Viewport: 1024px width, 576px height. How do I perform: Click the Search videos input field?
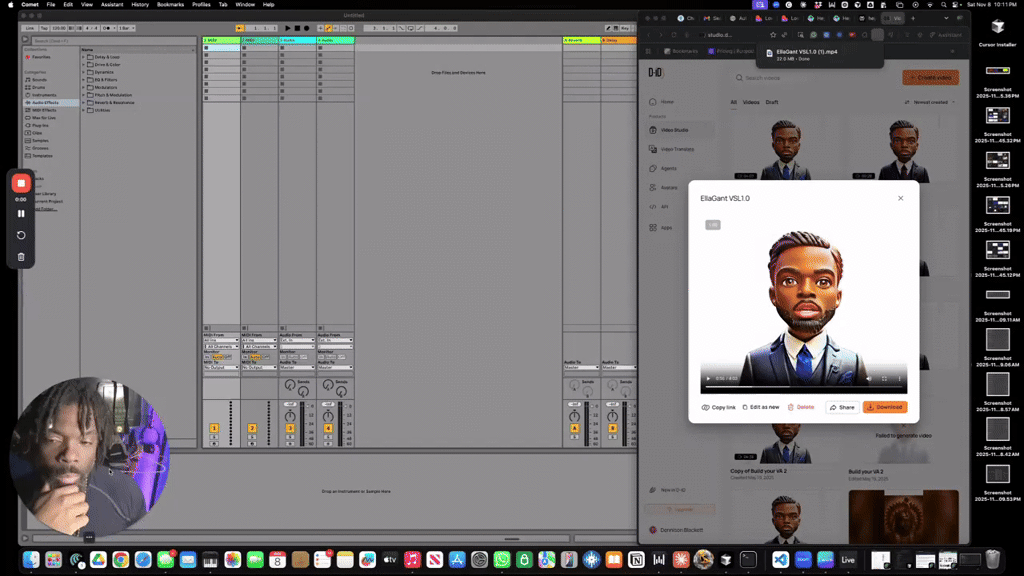tap(762, 78)
